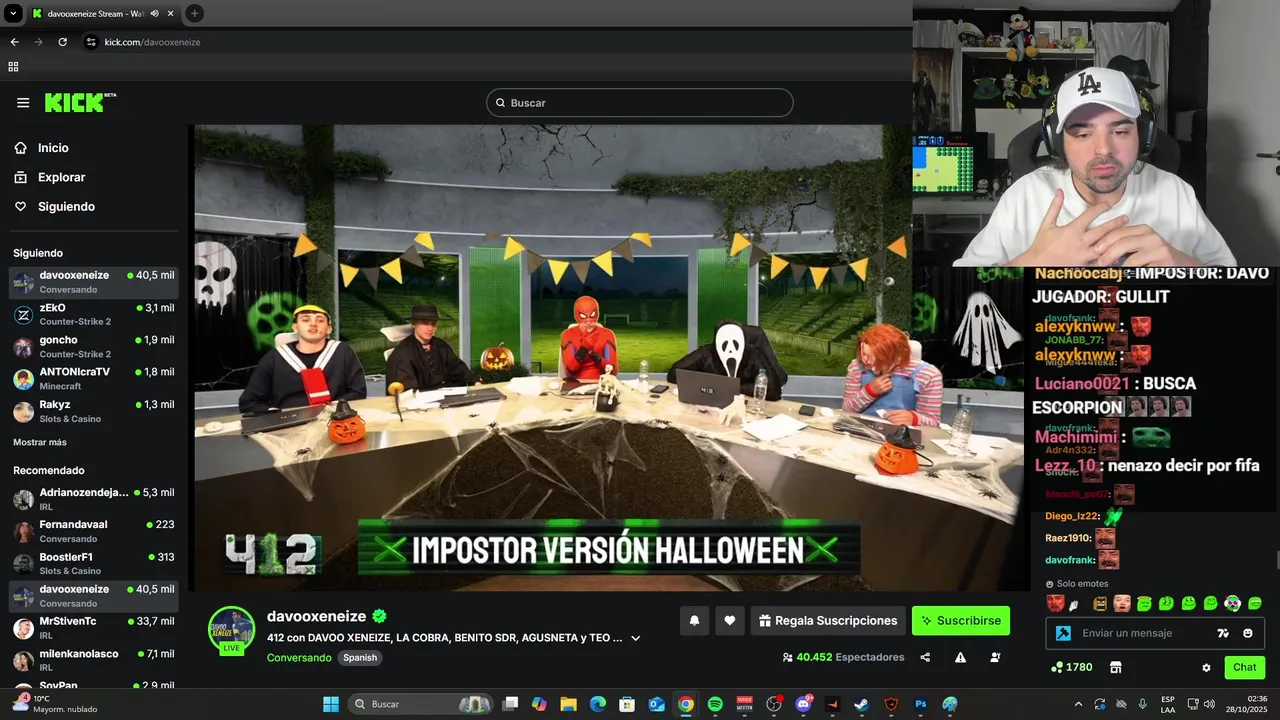The height and width of the screenshot is (720, 1280).
Task: Click the green Suscribirse button
Action: point(961,621)
